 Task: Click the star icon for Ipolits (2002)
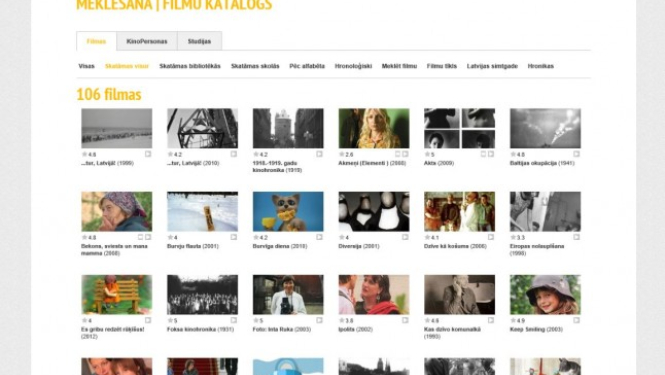(x=341, y=321)
